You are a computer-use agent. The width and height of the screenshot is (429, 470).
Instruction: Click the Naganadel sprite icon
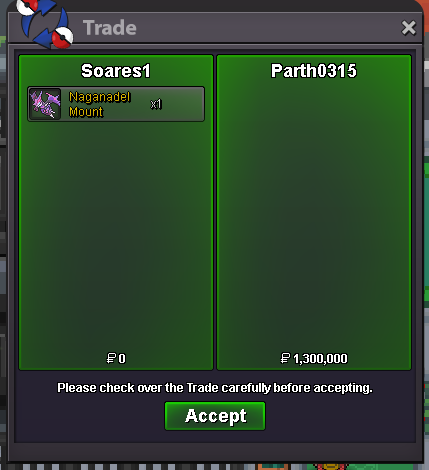point(45,104)
